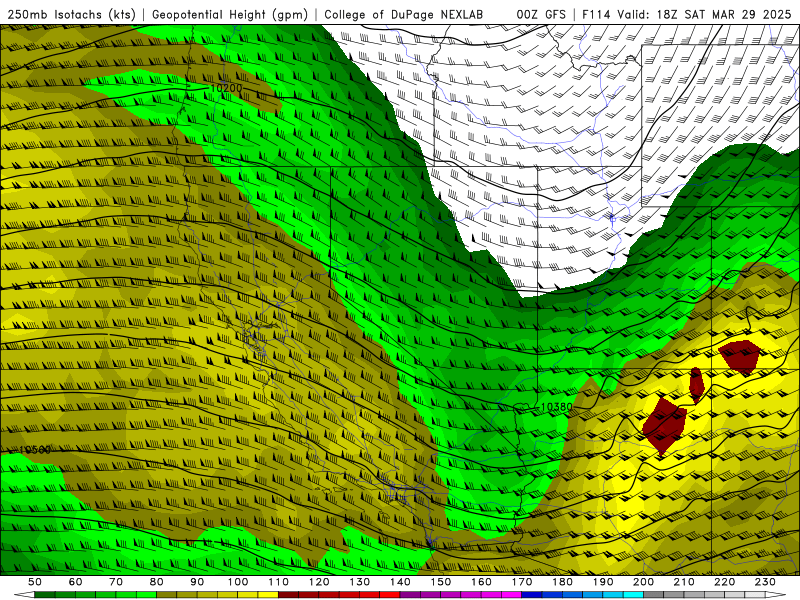
Task: Click the "Geopotential Height (gpm)" title text
Action: (x=230, y=14)
